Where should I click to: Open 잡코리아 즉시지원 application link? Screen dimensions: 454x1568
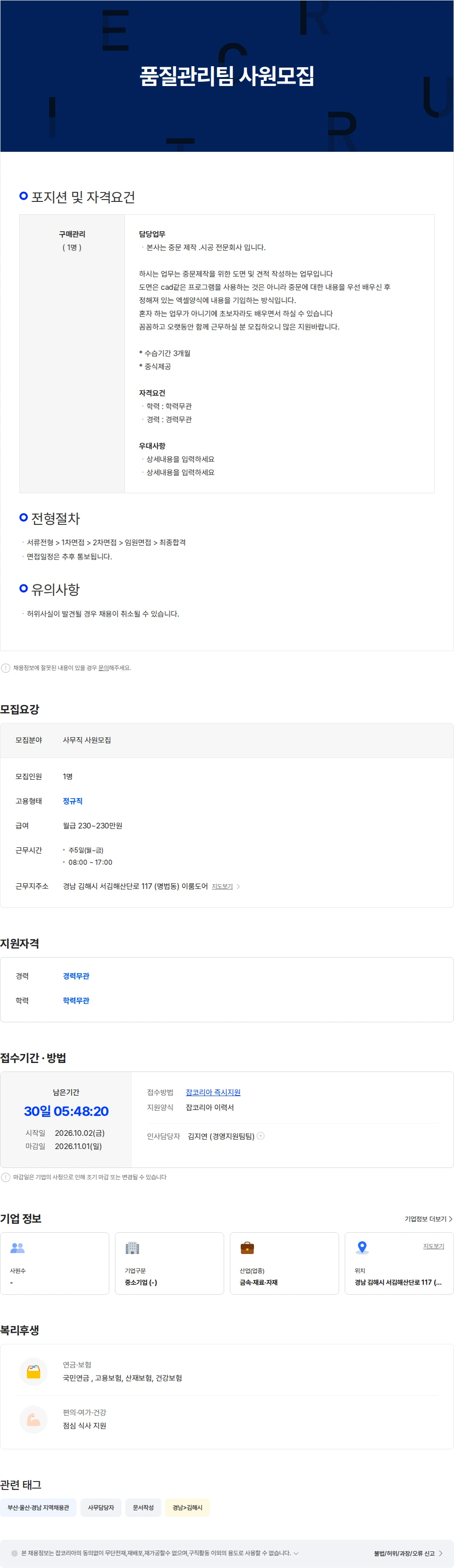[213, 1092]
